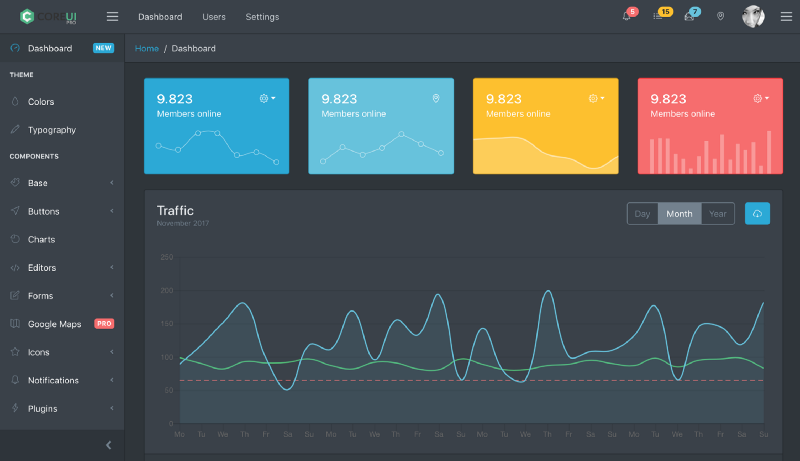This screenshot has height=461, width=800.
Task: Click the CoreUI logo
Action: [x=48, y=16]
